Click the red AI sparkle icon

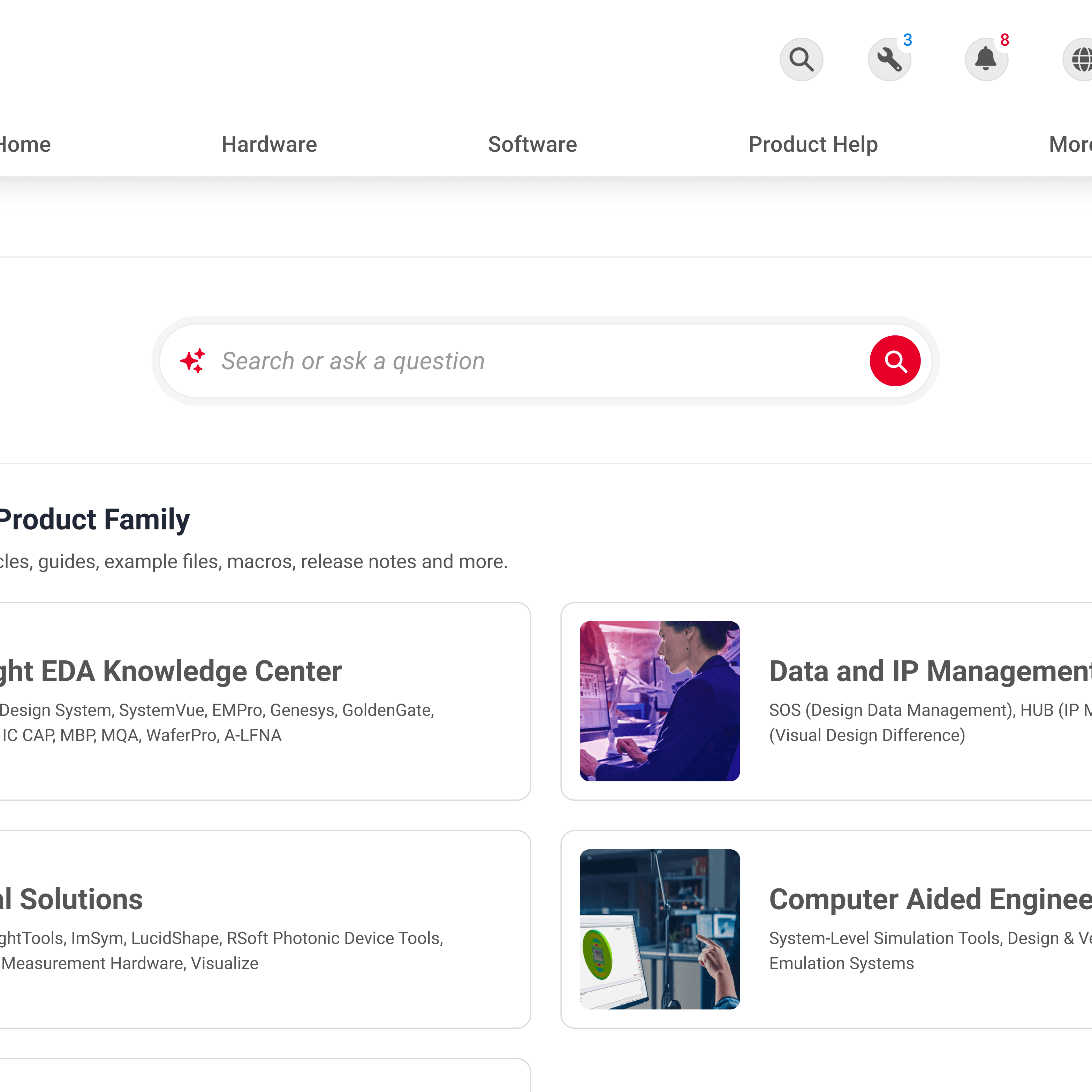[193, 361]
